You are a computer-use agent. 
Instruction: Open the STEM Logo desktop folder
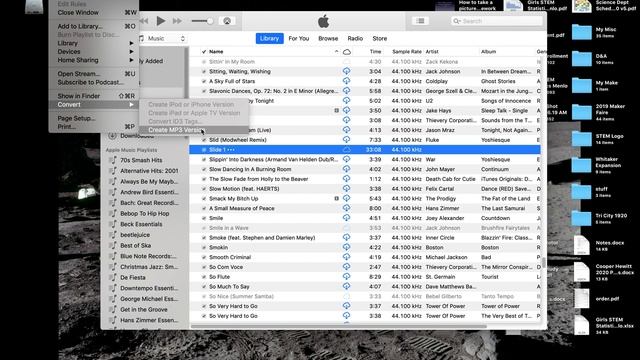point(582,139)
